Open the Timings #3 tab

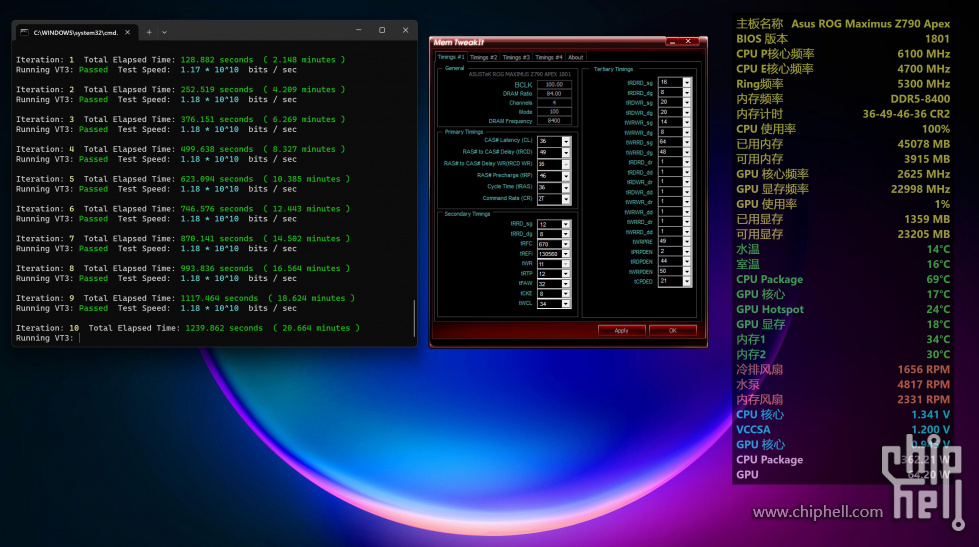coord(516,57)
